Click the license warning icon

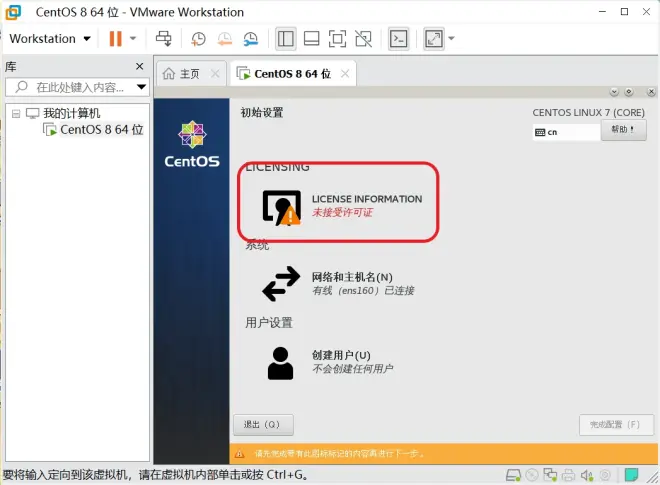click(282, 208)
